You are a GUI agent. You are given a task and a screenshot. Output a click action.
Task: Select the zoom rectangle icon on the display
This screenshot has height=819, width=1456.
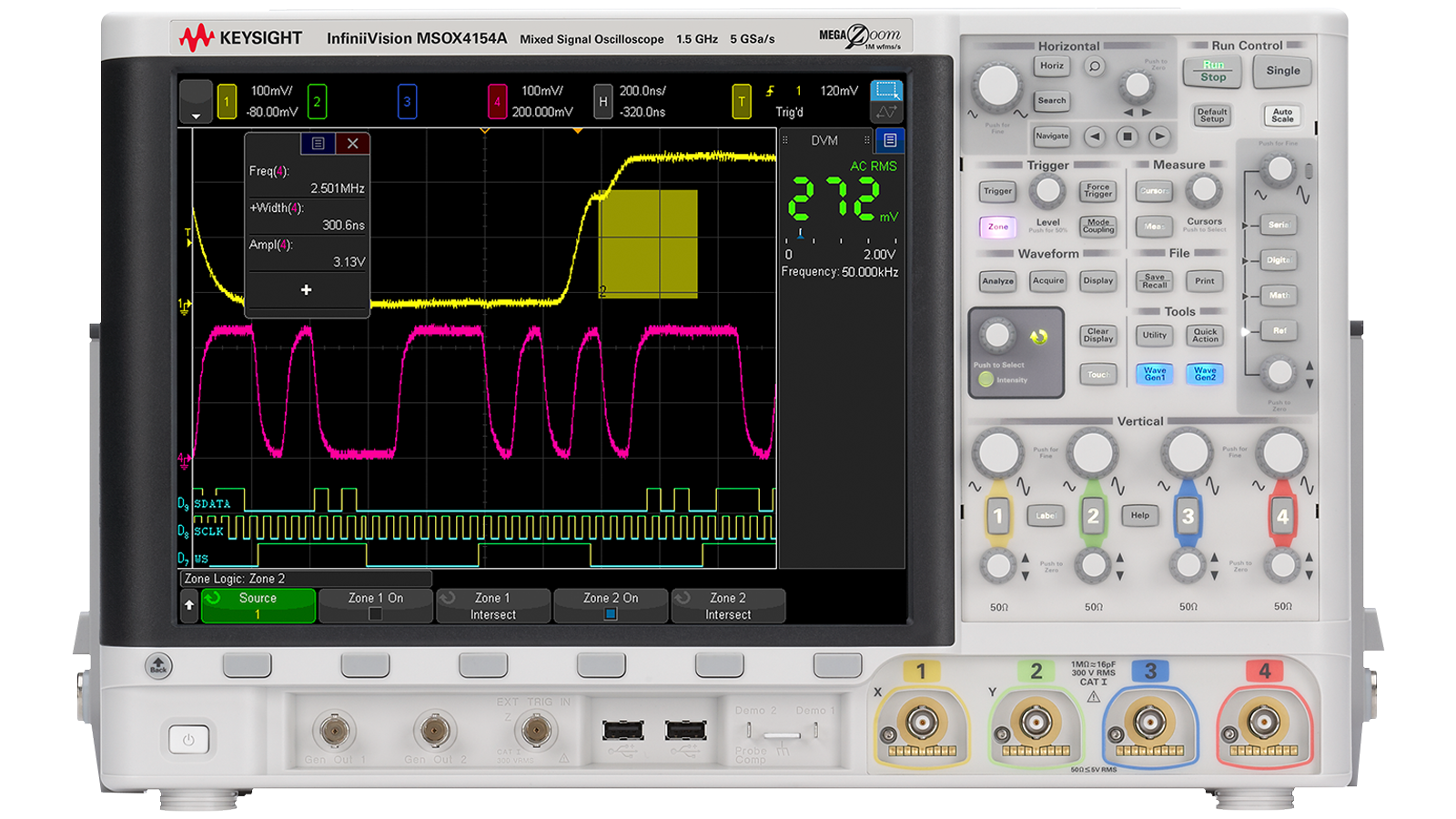[885, 91]
